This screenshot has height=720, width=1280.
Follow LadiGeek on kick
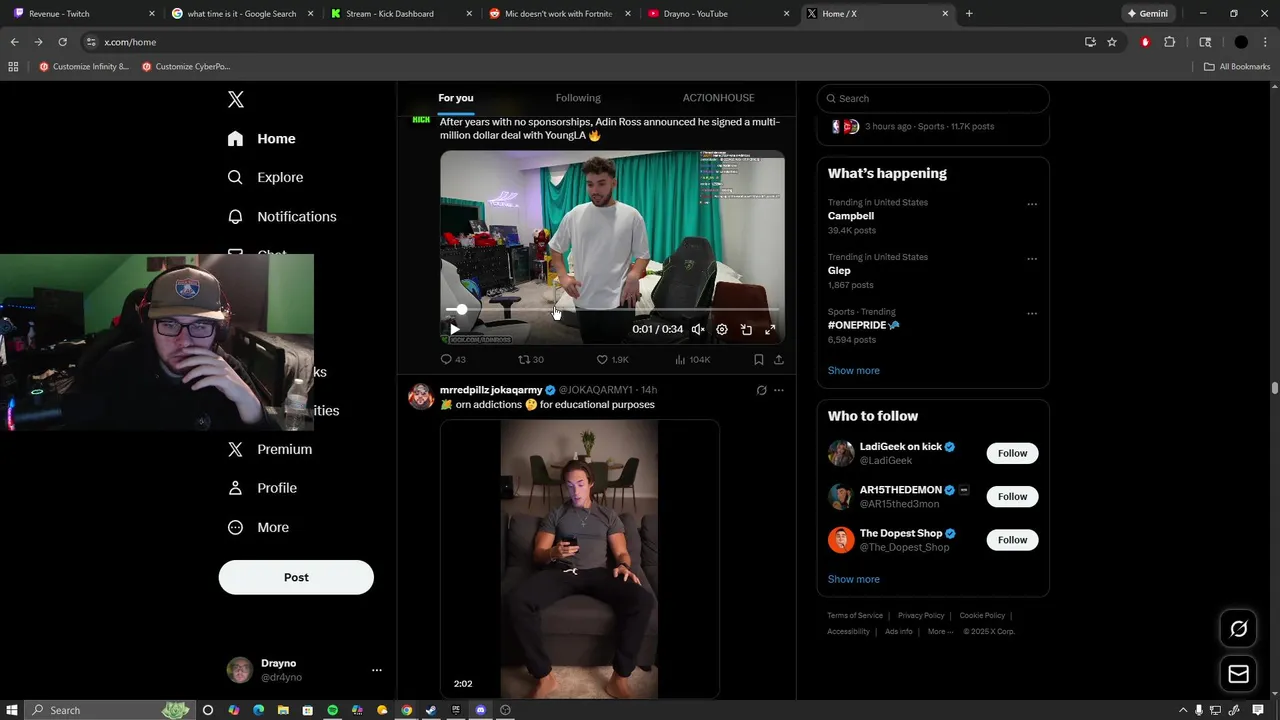pos(1012,453)
